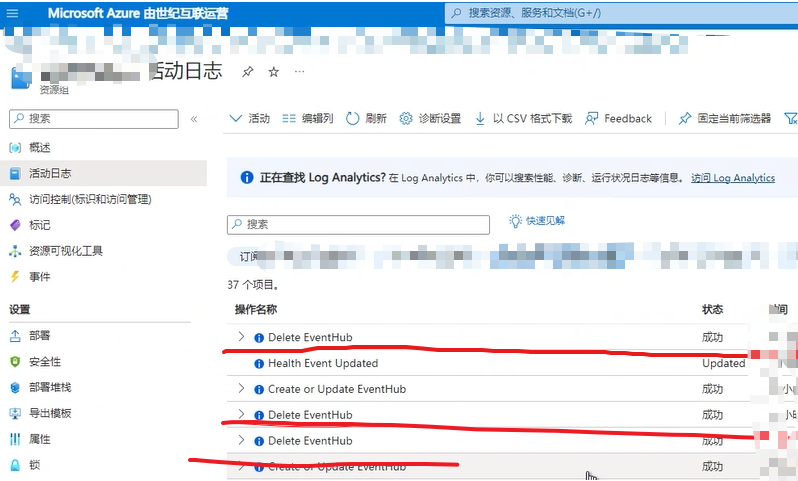Viewport: 798px width, 481px height.
Task: Click the top Azure resource search box
Action: pyautogui.click(x=620, y=14)
